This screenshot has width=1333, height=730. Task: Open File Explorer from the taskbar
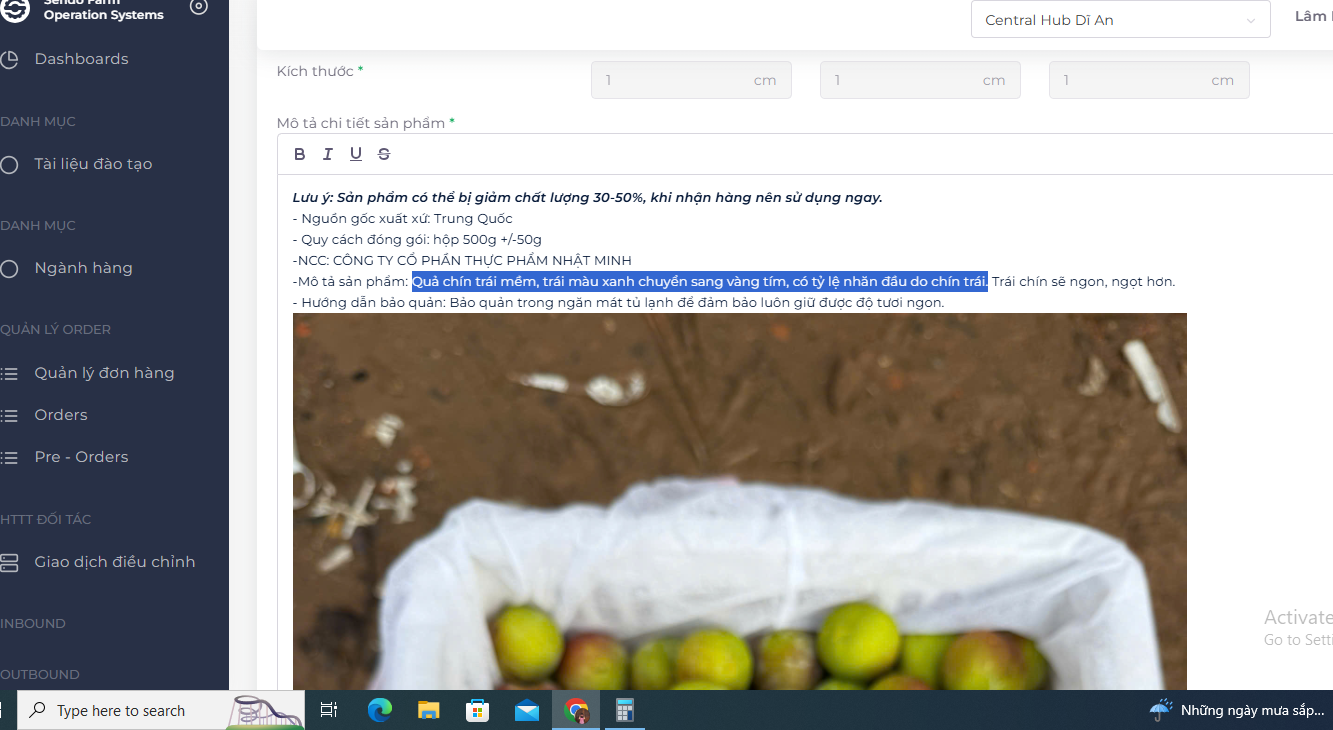point(428,711)
